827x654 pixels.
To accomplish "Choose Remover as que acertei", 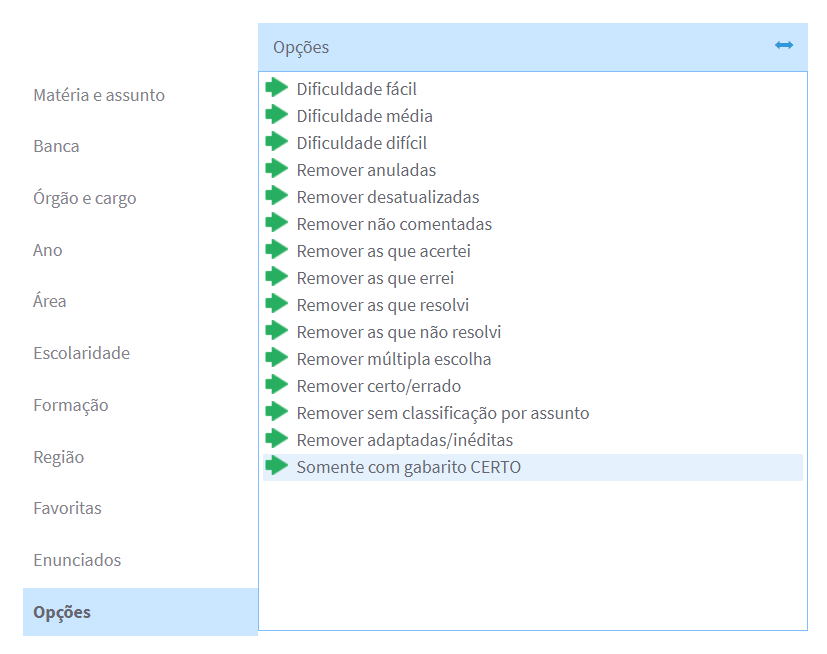I will pos(383,251).
